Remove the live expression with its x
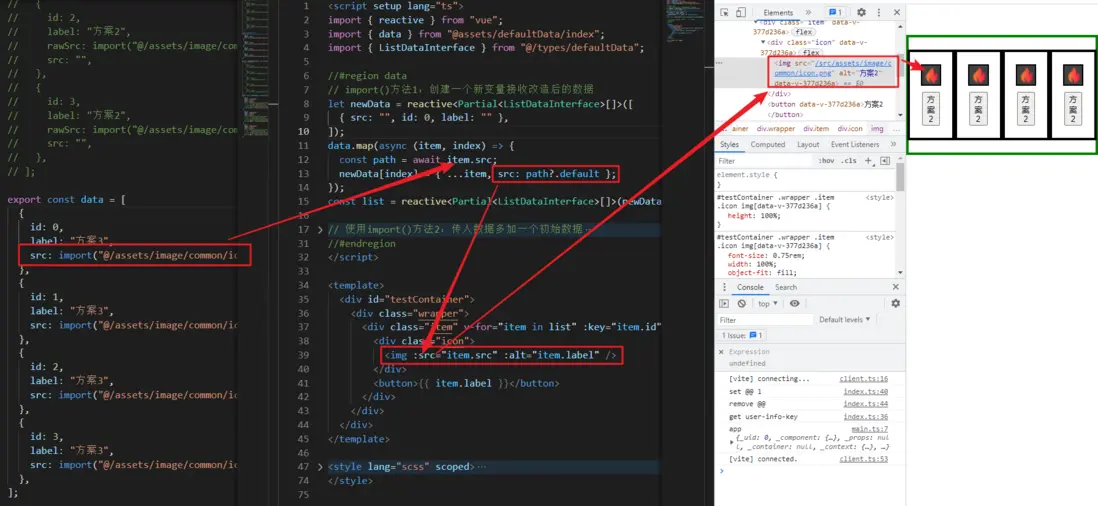 tap(721, 352)
